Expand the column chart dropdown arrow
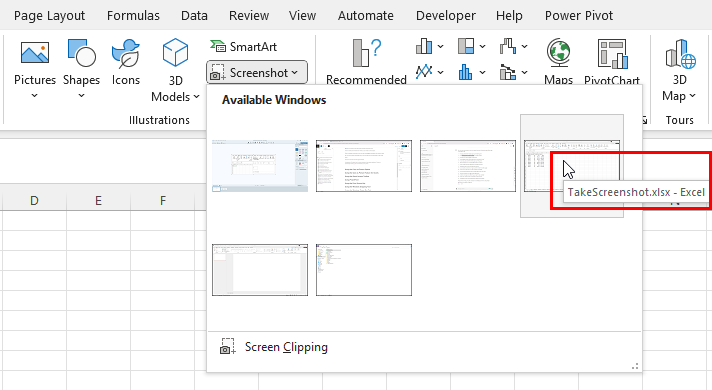Viewport: 712px width, 390px height. point(440,46)
